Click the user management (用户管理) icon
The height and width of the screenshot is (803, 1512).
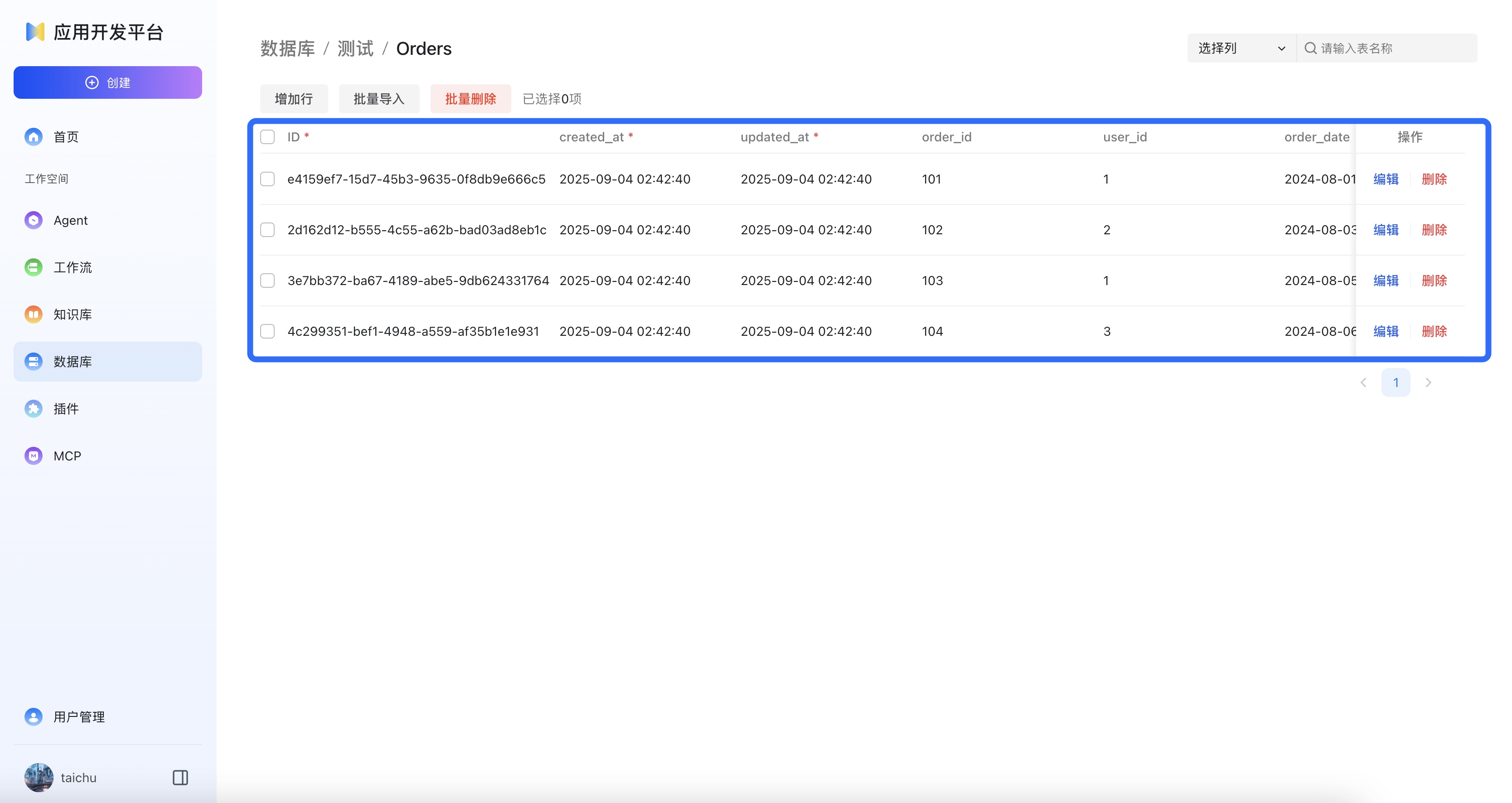pos(34,717)
